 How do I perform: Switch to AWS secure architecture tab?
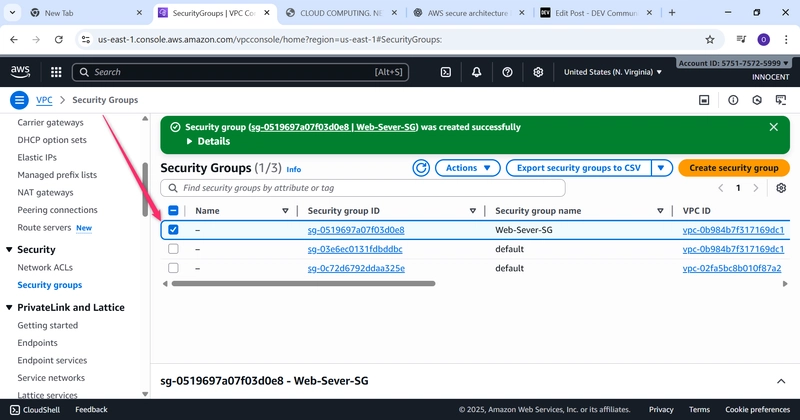pyautogui.click(x=469, y=13)
